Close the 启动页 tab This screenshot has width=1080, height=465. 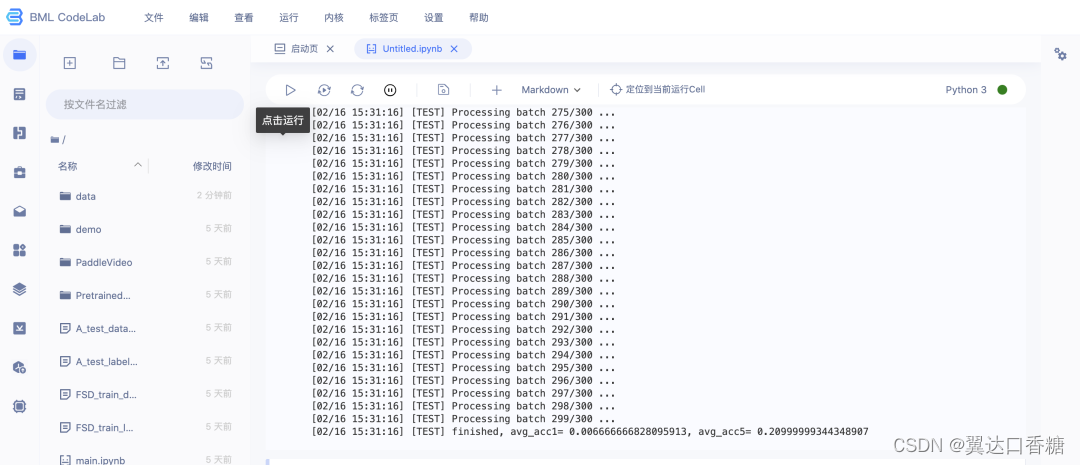[330, 49]
